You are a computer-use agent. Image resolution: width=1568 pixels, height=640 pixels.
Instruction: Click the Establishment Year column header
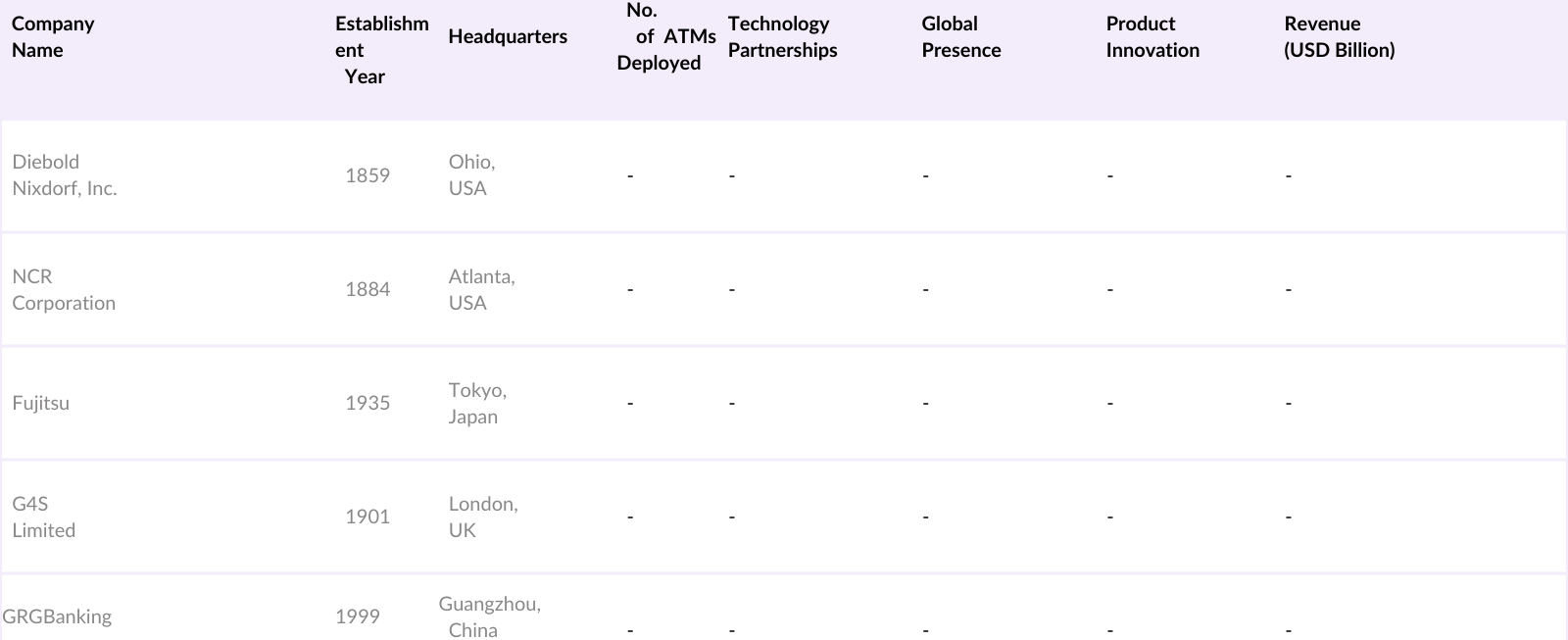tap(381, 50)
